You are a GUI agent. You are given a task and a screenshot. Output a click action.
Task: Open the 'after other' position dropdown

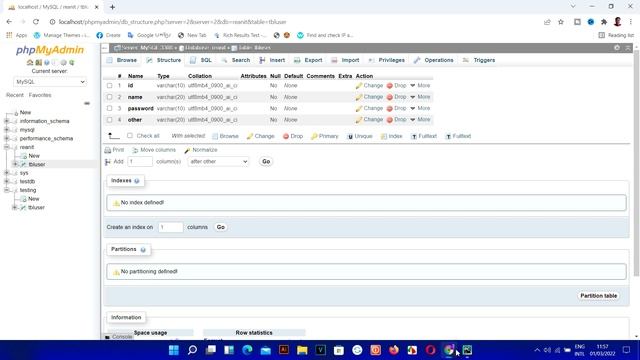218,162
